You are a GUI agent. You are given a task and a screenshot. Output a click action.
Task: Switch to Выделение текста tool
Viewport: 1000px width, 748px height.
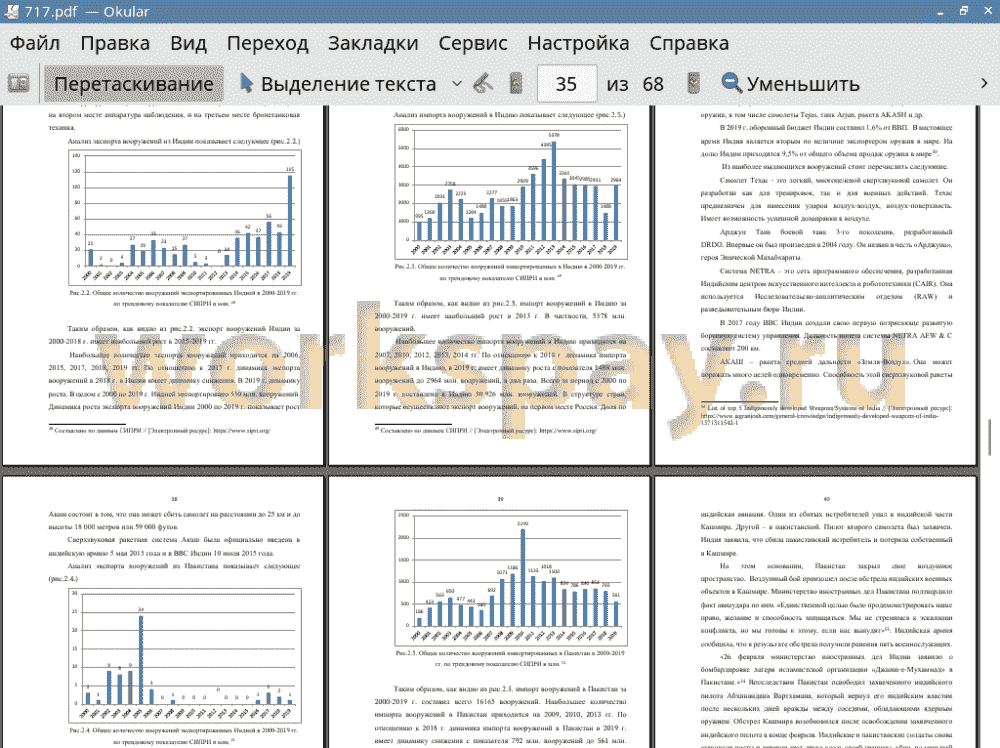pos(338,84)
